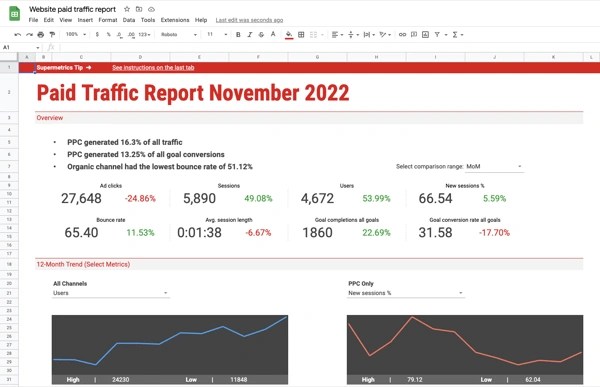
Task: Click the Sessions value 5,890
Action: pyautogui.click(x=199, y=198)
